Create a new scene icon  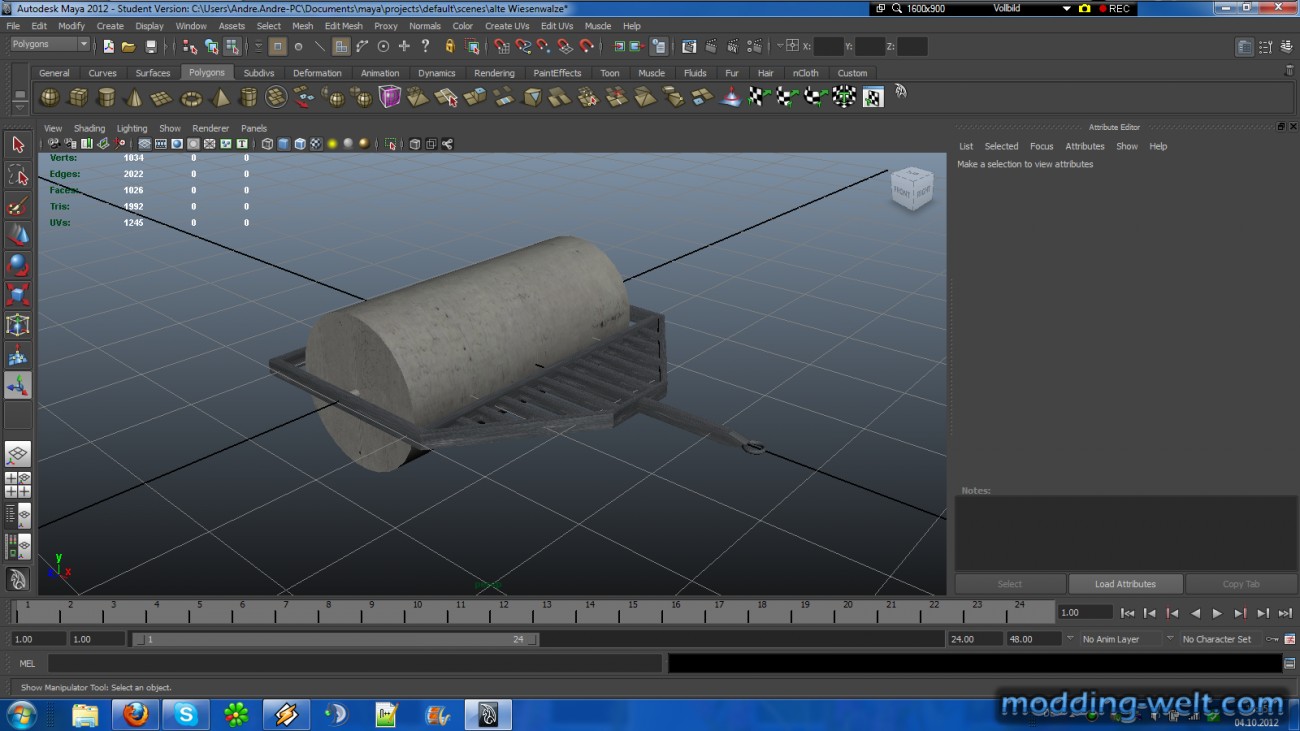pos(108,46)
